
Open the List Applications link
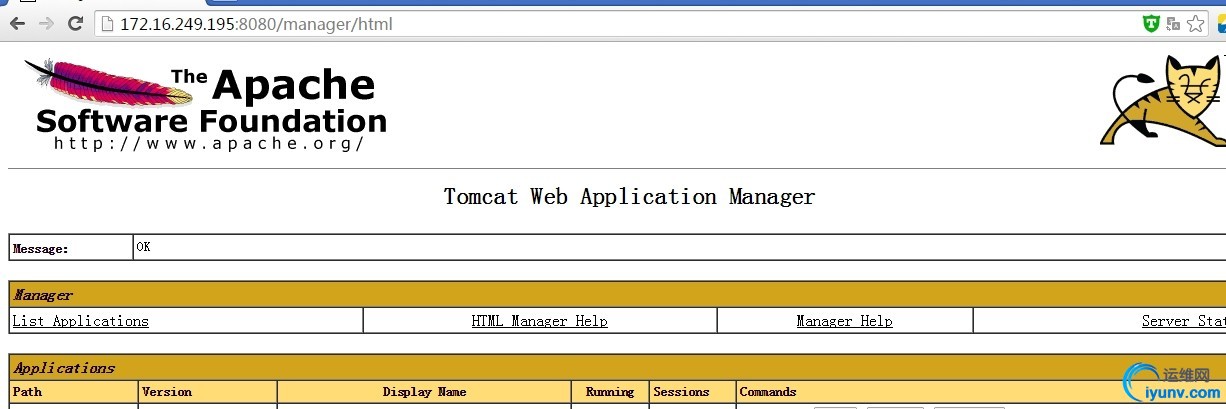(x=80, y=321)
